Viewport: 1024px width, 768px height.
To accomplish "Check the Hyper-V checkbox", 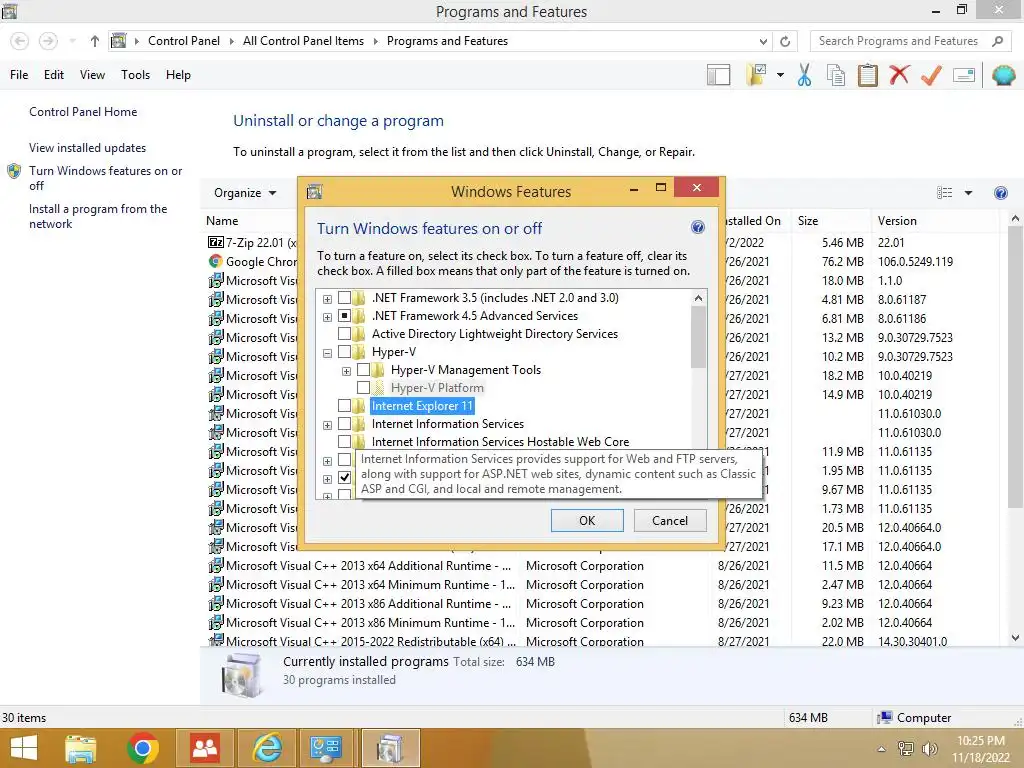I will coord(344,353).
